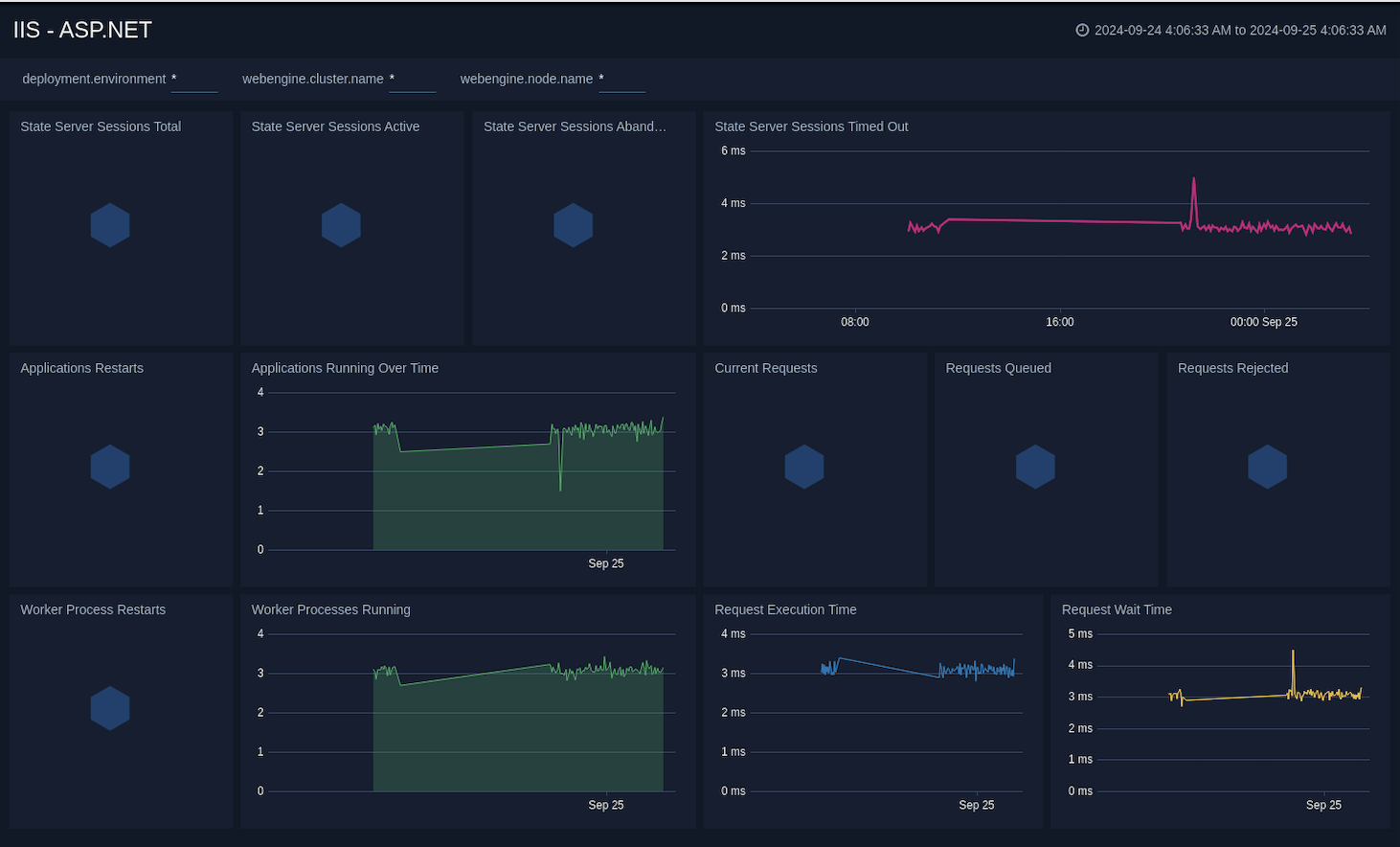Click hexagon icon in State Server Sessions Active

[341, 225]
